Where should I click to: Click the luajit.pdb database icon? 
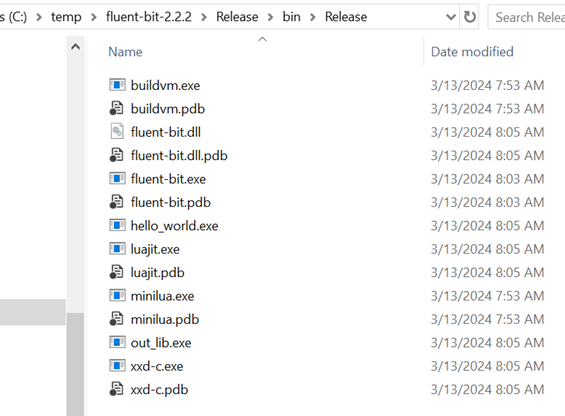coord(116,272)
